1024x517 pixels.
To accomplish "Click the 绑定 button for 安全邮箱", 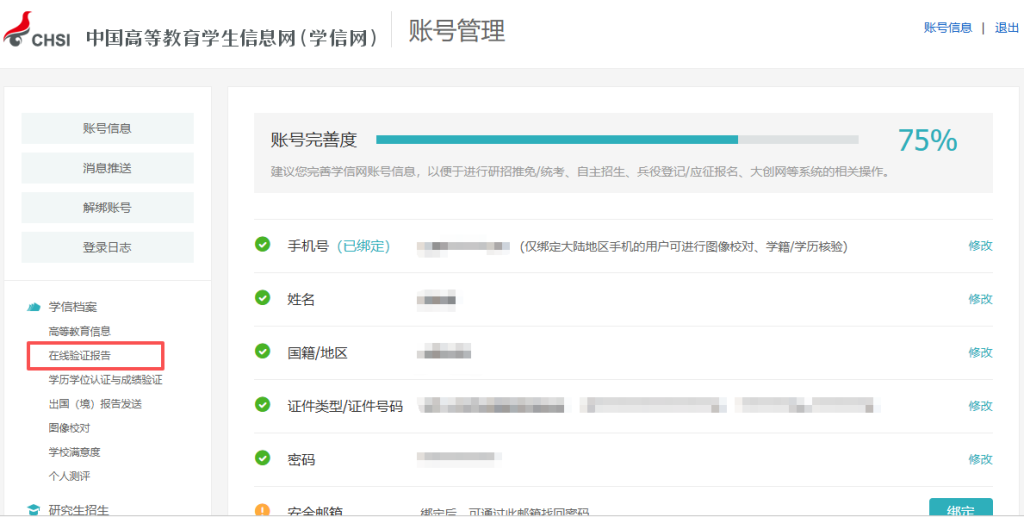I will pos(961,508).
